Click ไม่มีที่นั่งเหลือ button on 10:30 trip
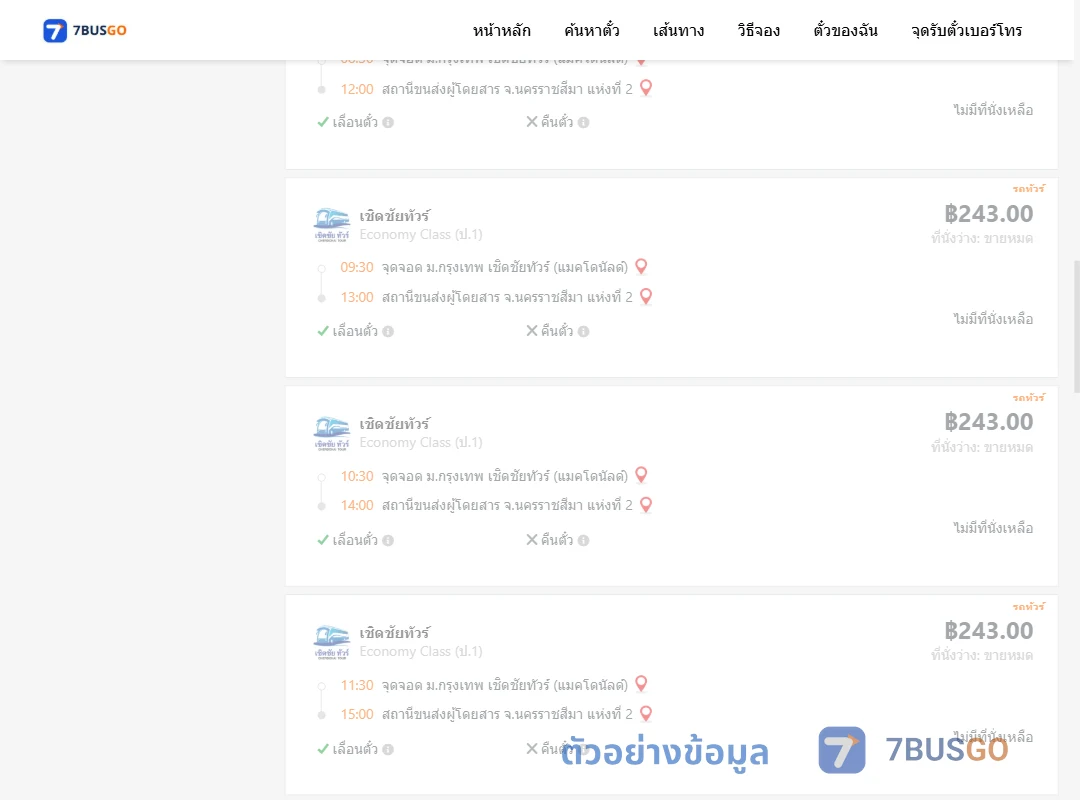This screenshot has height=800, width=1080. [993, 528]
